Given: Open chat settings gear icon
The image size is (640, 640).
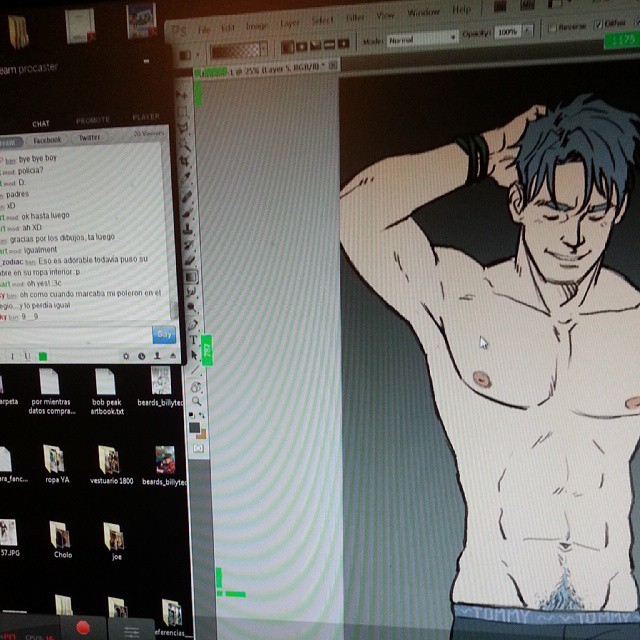Looking at the screenshot, I should (x=126, y=356).
